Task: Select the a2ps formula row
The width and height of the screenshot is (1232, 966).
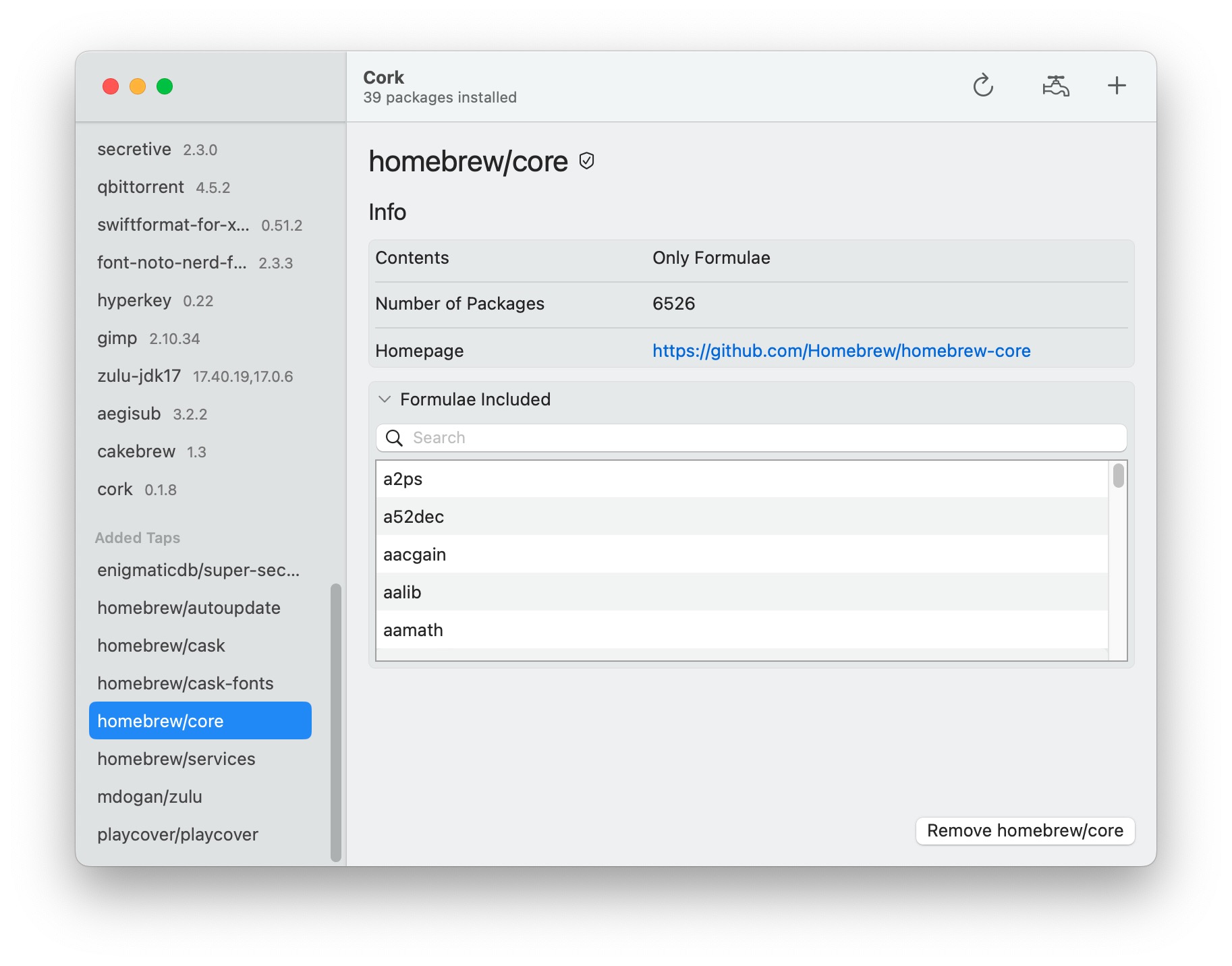Action: pyautogui.click(x=742, y=479)
